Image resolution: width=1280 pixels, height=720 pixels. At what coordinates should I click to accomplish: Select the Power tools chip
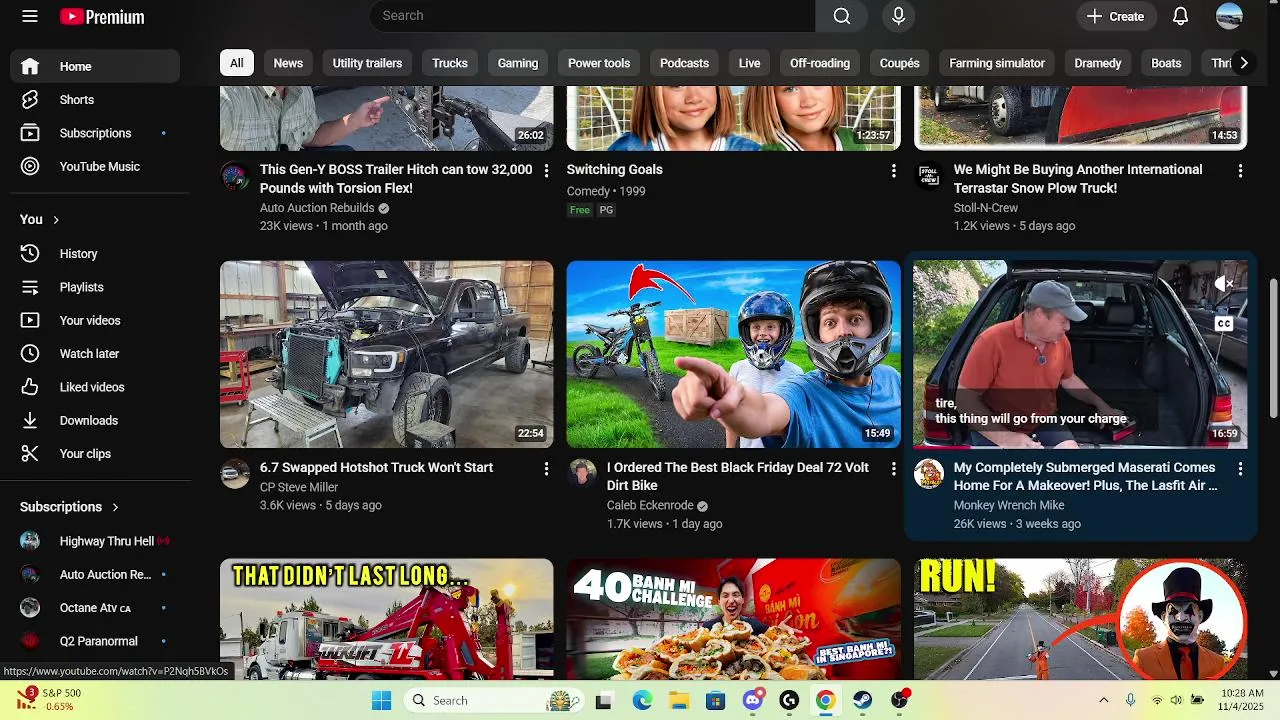(x=599, y=63)
